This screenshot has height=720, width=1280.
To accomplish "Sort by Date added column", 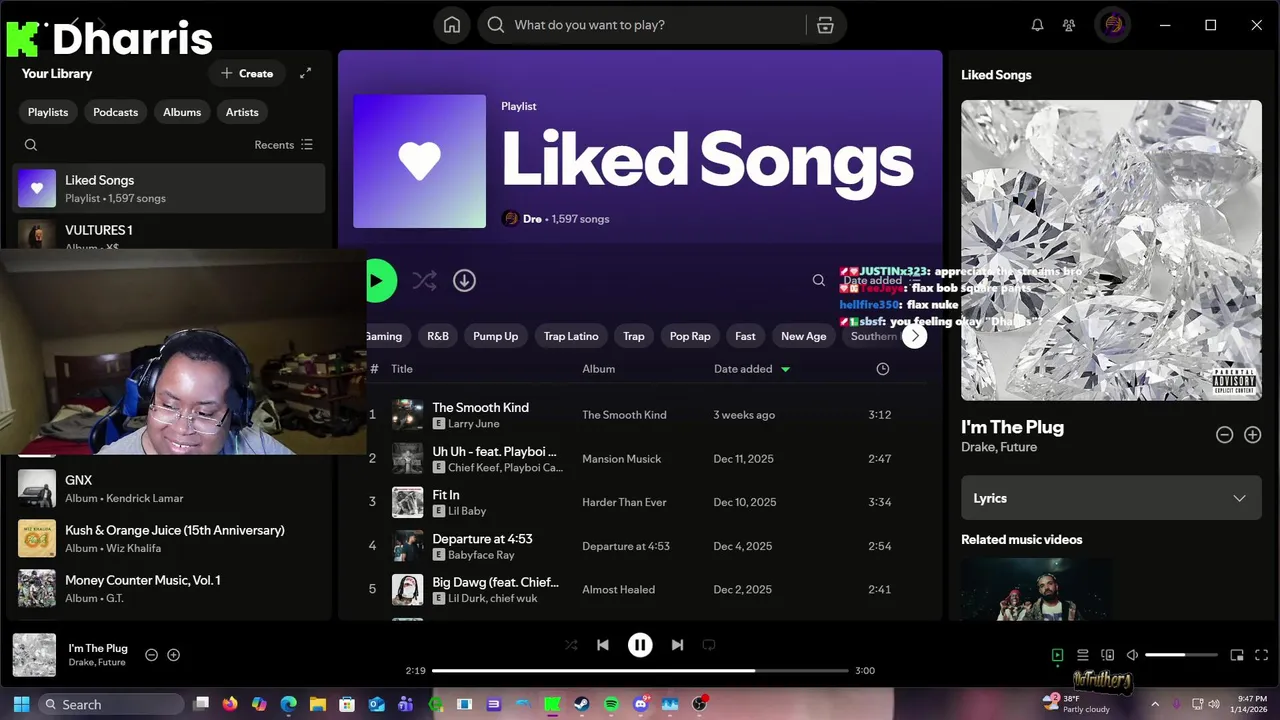I will (743, 369).
